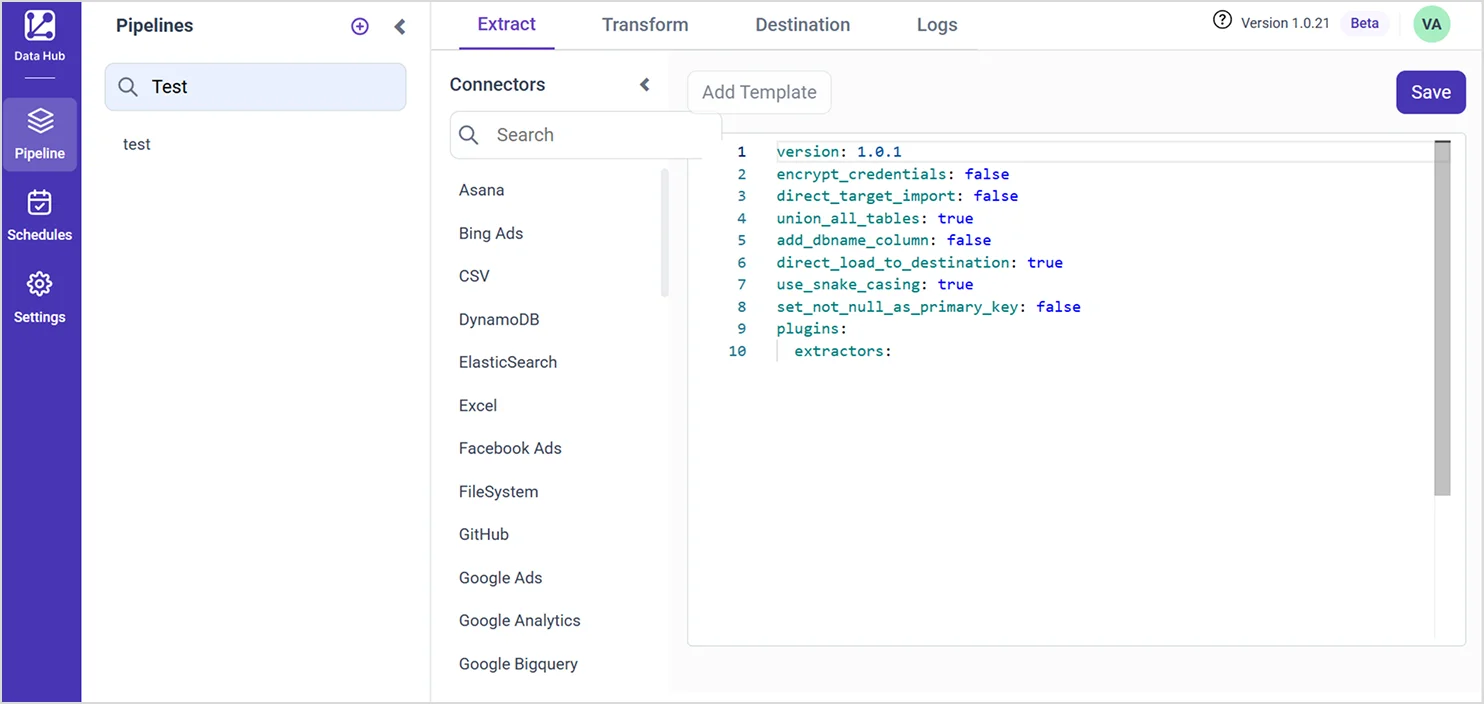Select the FileSystem connector
Viewport: 1484px width, 704px height.
click(x=499, y=491)
